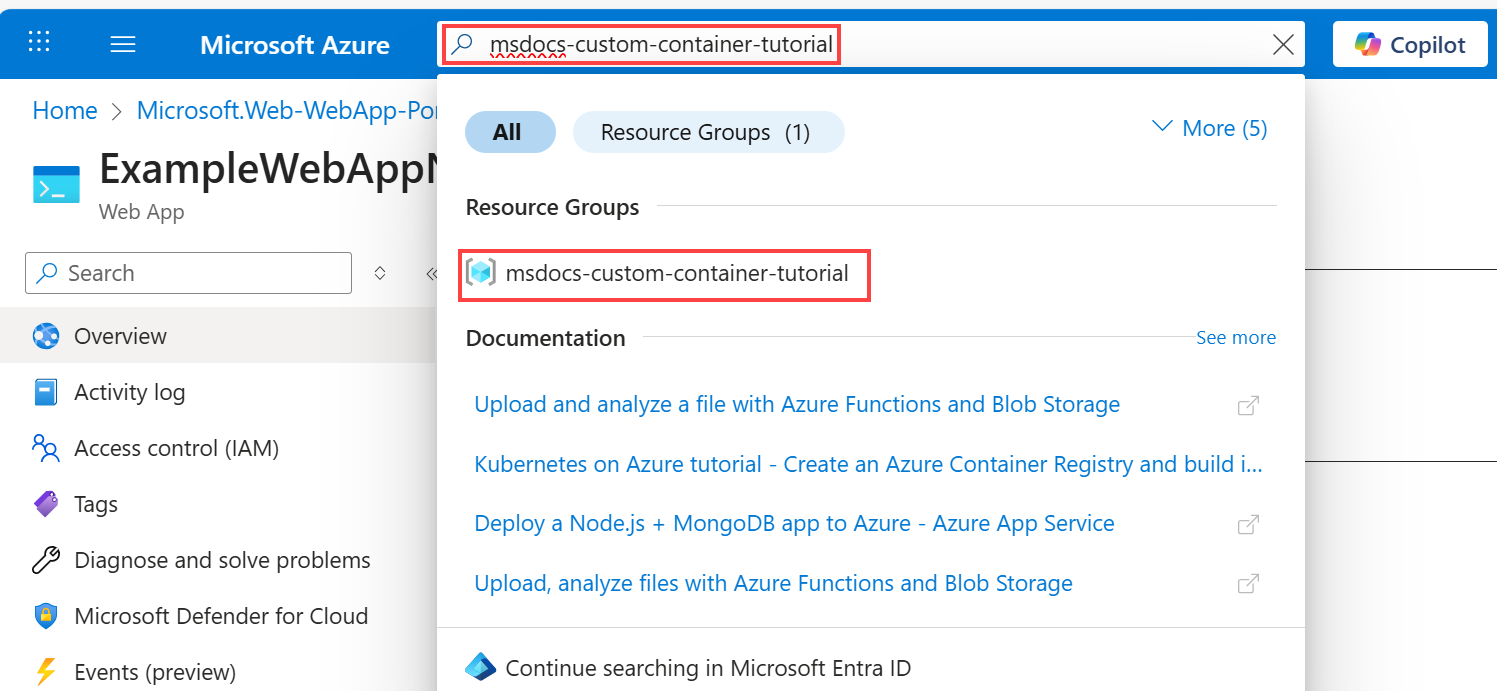Open Activity log from sidebar
Viewport: 1497px width, 691px height.
(129, 392)
